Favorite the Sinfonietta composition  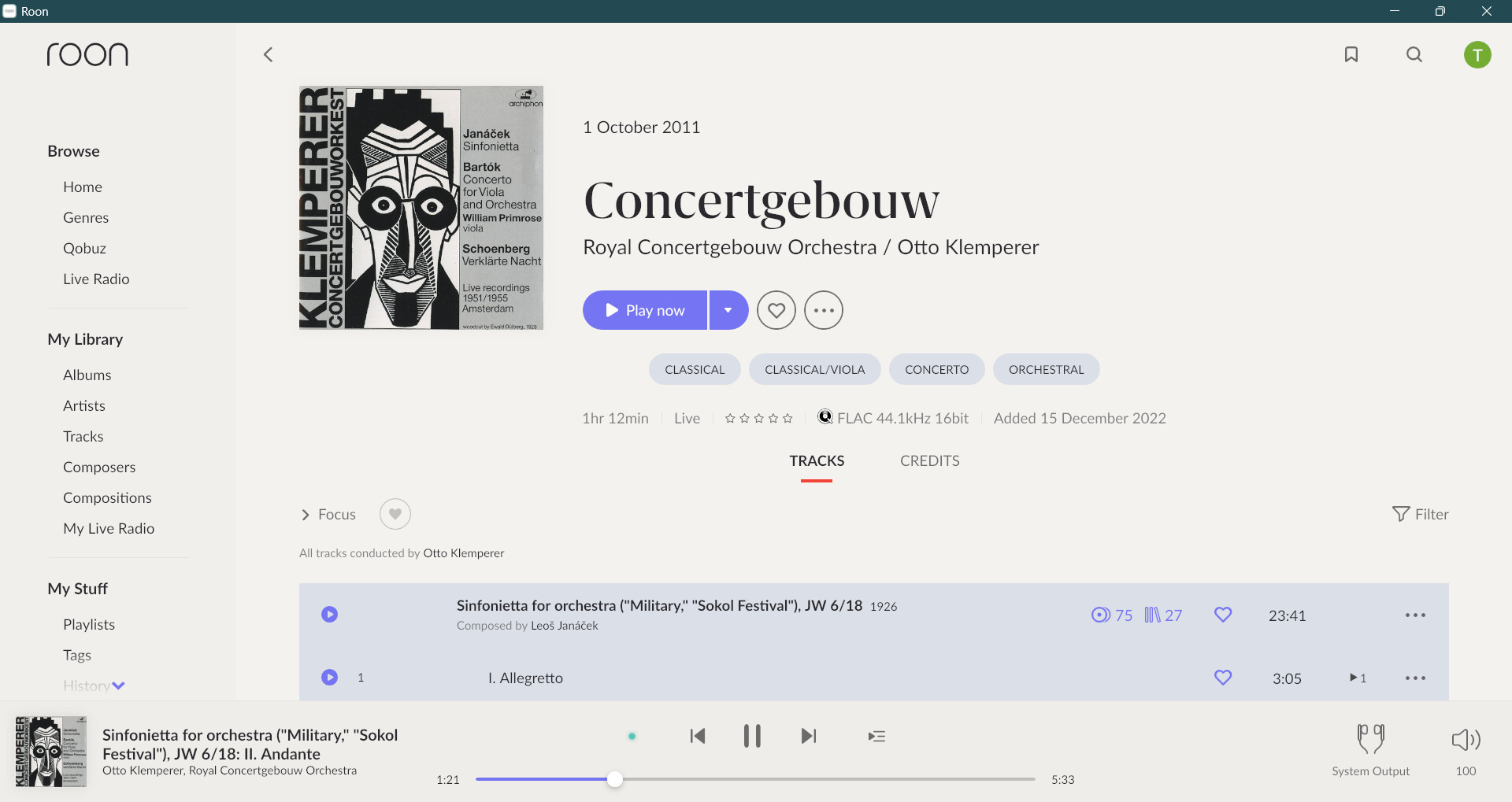coord(1223,615)
